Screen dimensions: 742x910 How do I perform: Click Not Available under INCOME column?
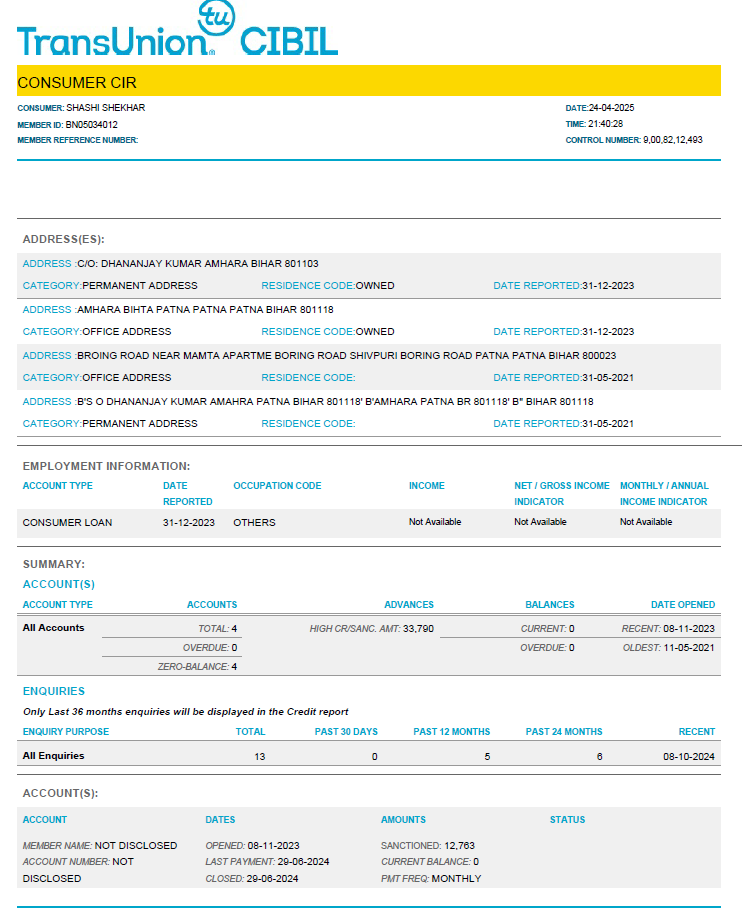point(435,522)
